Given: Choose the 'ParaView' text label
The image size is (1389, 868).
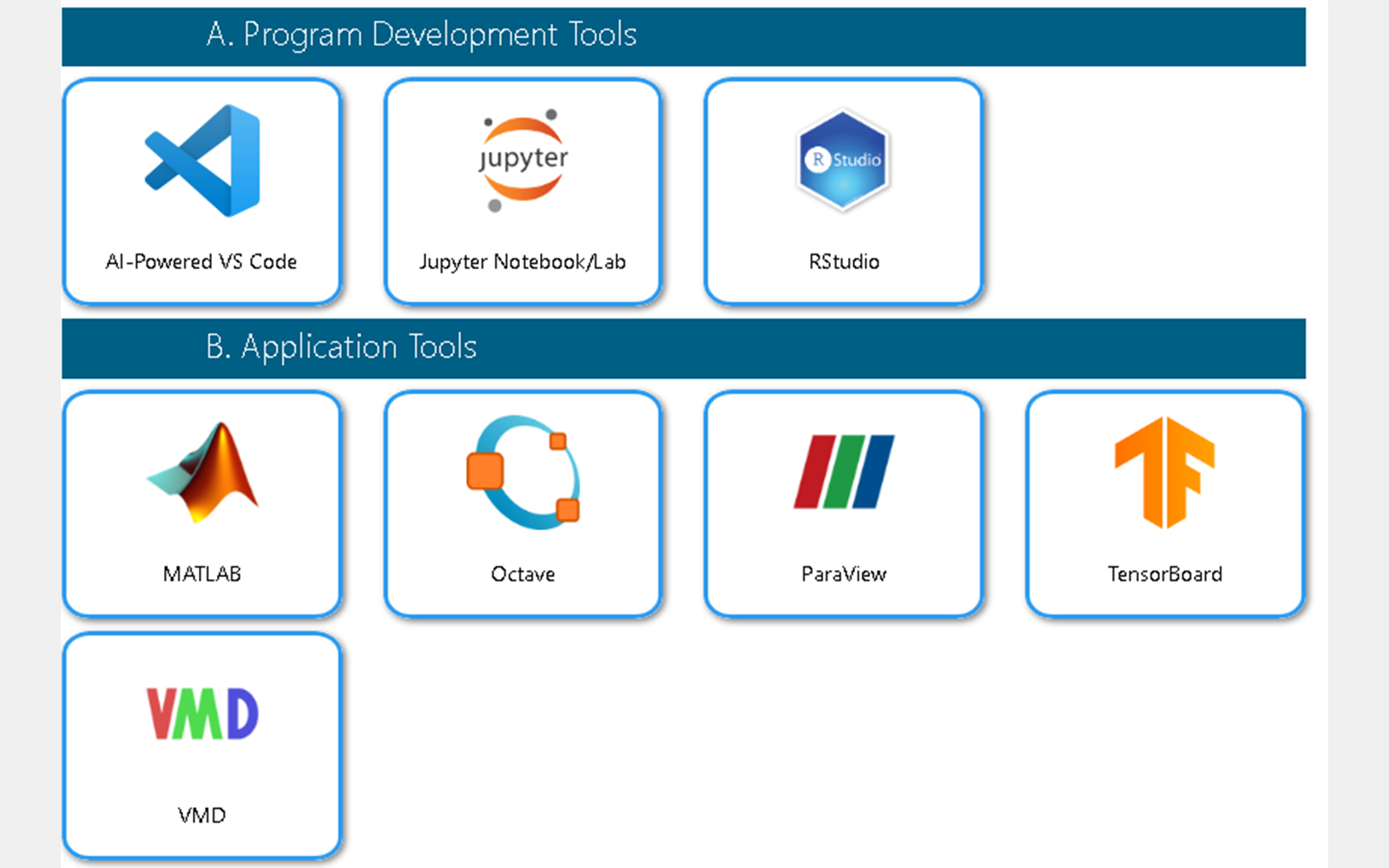Looking at the screenshot, I should (844, 575).
